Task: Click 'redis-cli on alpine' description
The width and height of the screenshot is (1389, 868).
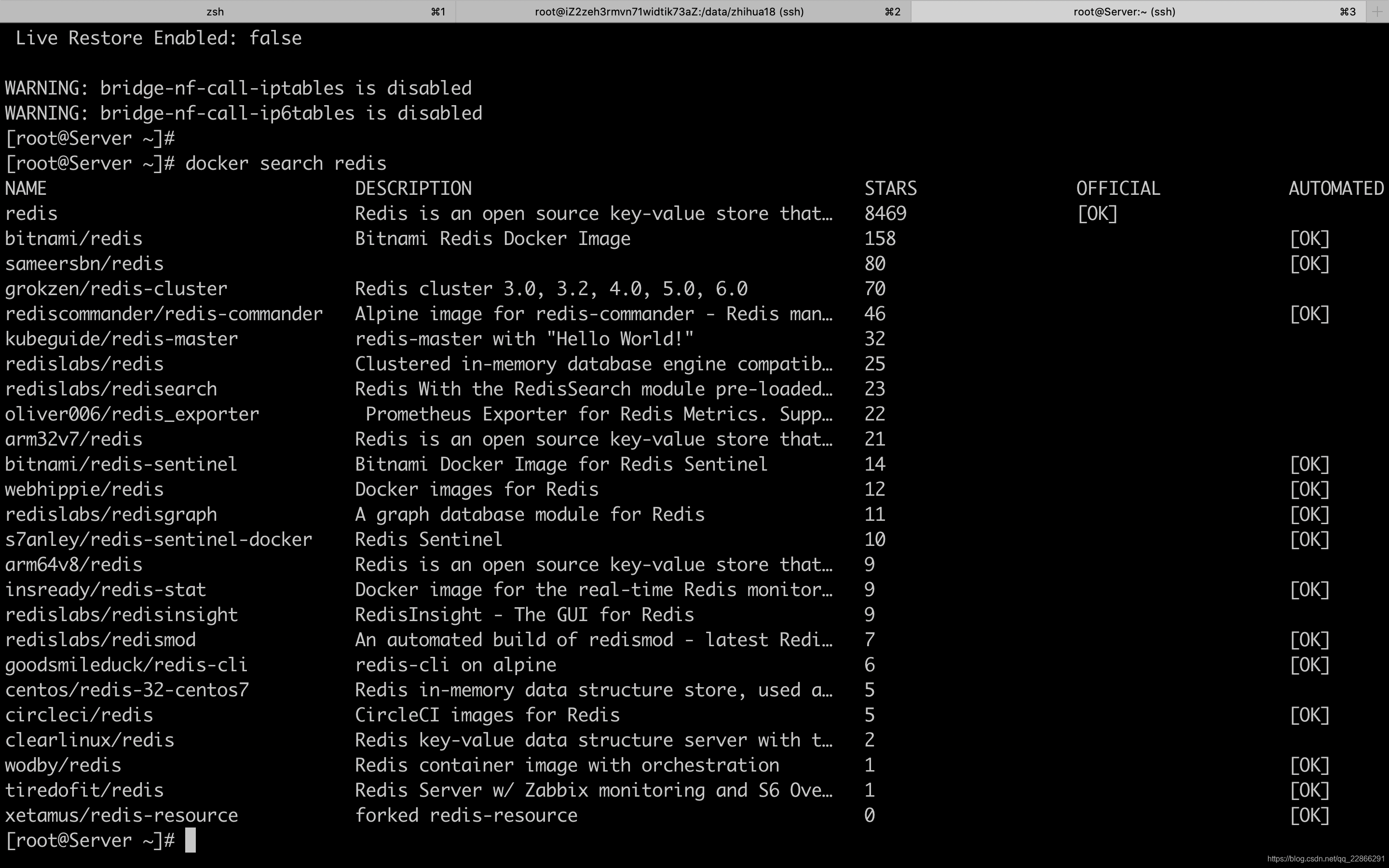Action: pos(455,665)
